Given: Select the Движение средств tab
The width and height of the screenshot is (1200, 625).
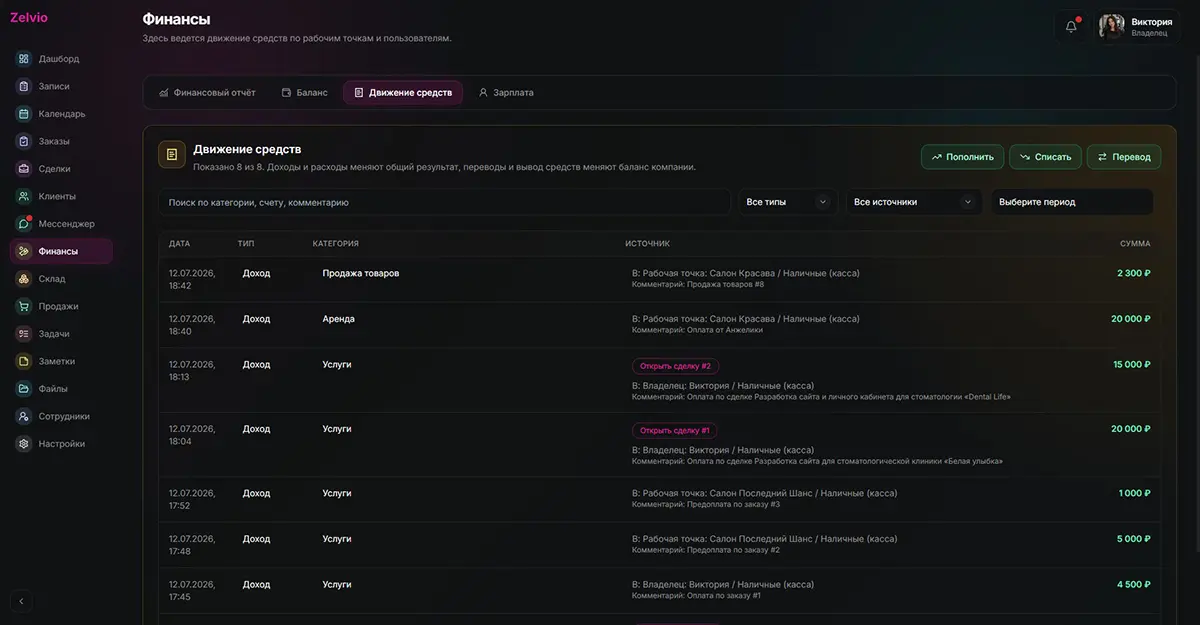Looking at the screenshot, I should pyautogui.click(x=403, y=93).
